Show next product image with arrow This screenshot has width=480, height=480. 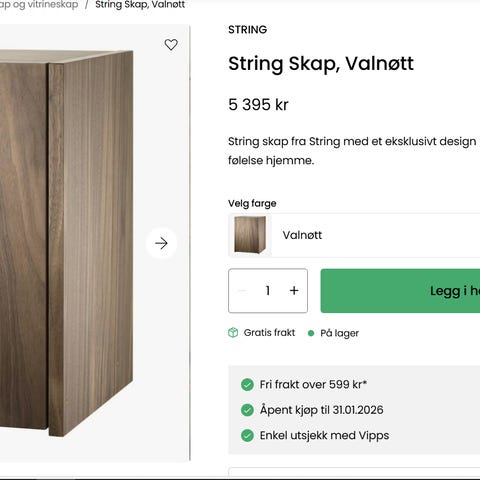coord(161,243)
